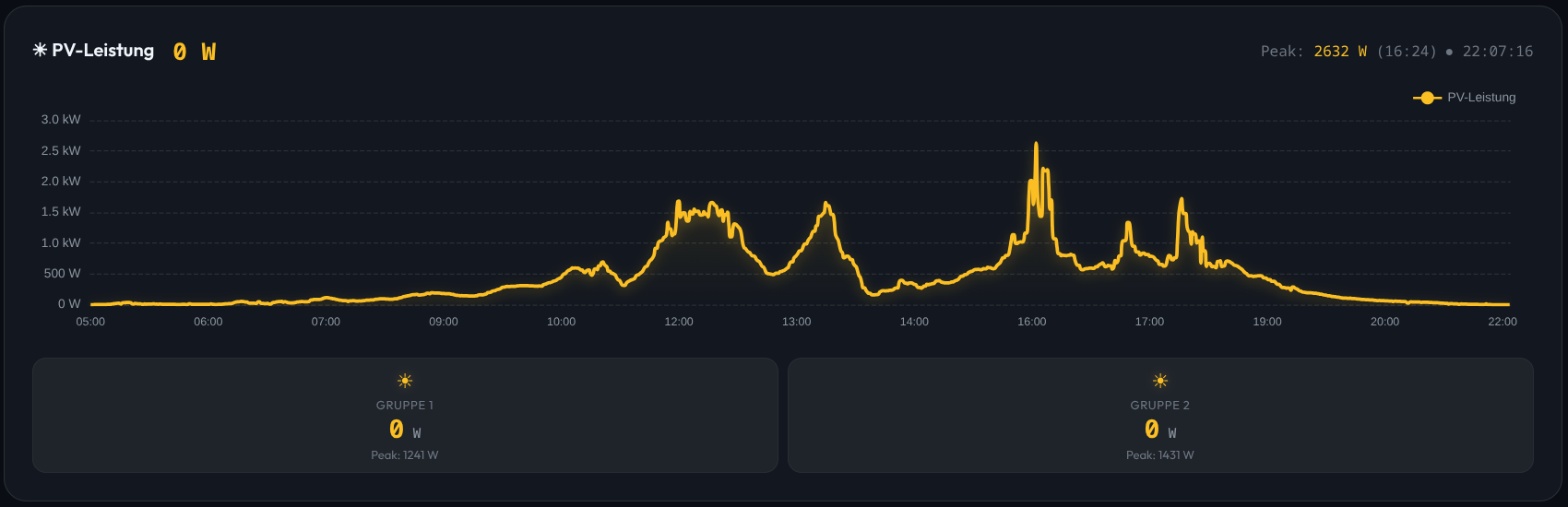Click the 20:00 time axis label

(x=1384, y=322)
